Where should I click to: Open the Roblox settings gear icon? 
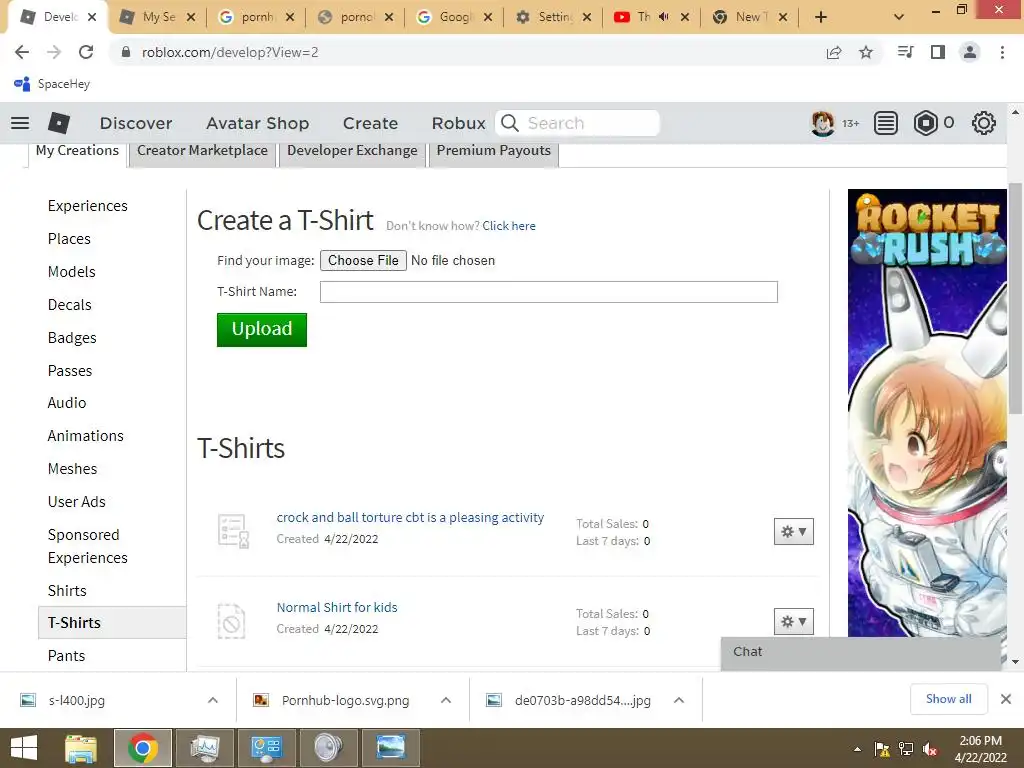[x=984, y=123]
